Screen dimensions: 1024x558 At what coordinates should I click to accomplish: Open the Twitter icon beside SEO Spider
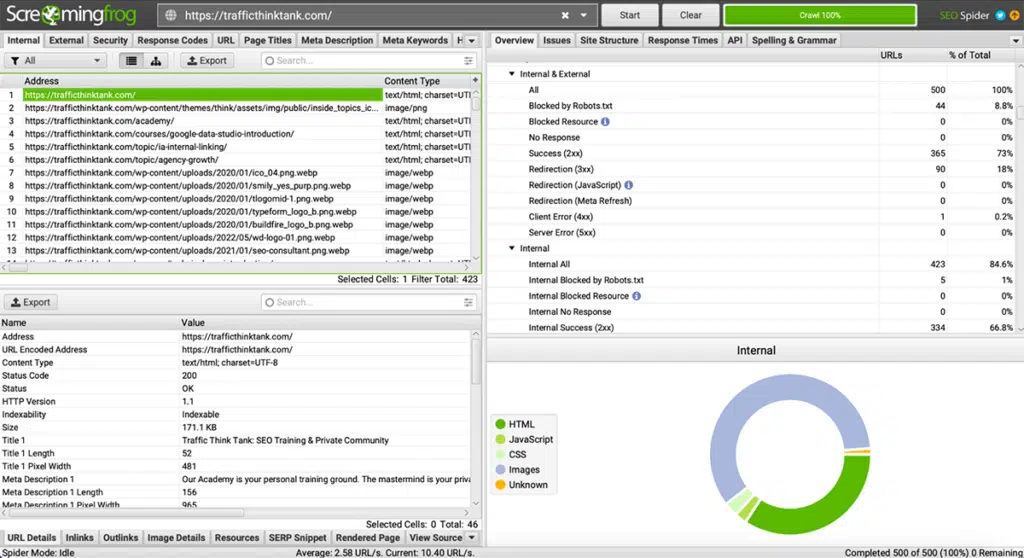999,15
